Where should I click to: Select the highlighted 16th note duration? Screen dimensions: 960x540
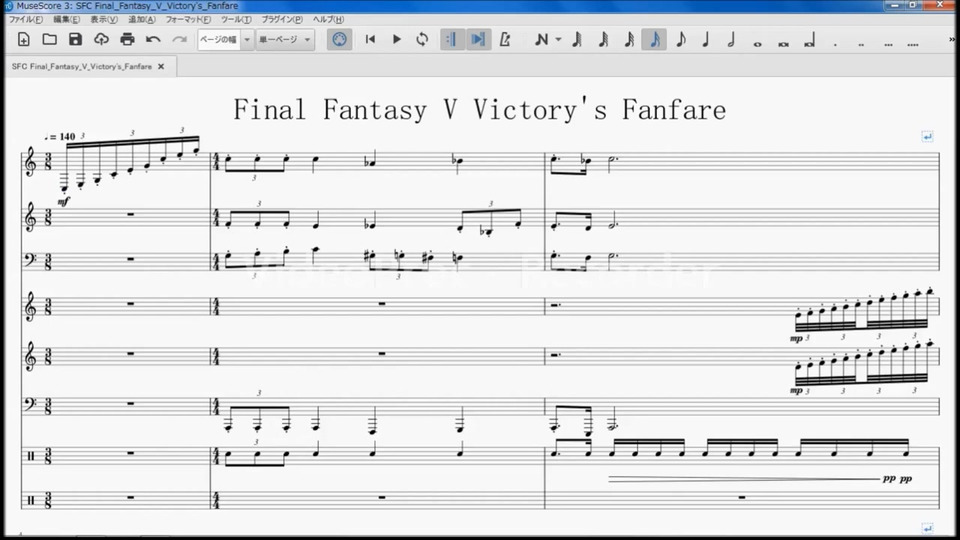click(x=654, y=40)
